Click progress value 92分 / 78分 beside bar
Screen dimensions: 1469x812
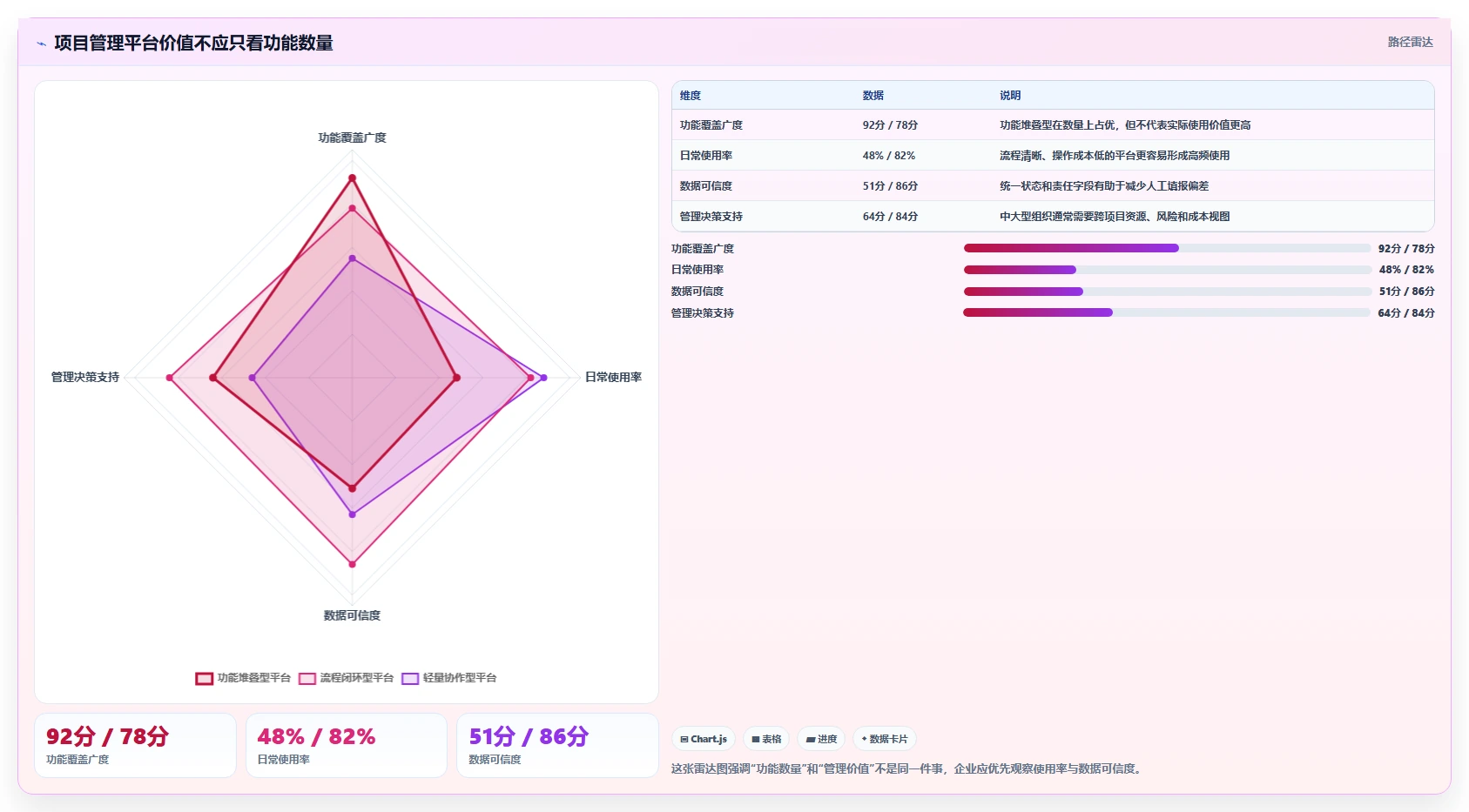[1406, 249]
